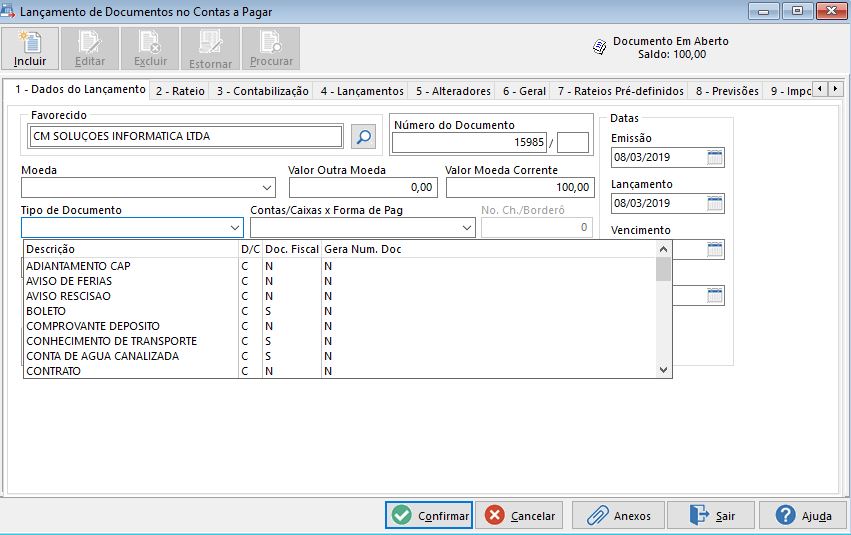The width and height of the screenshot is (851, 535).
Task: Click the Valor Outra Moeda field
Action: tap(363, 188)
